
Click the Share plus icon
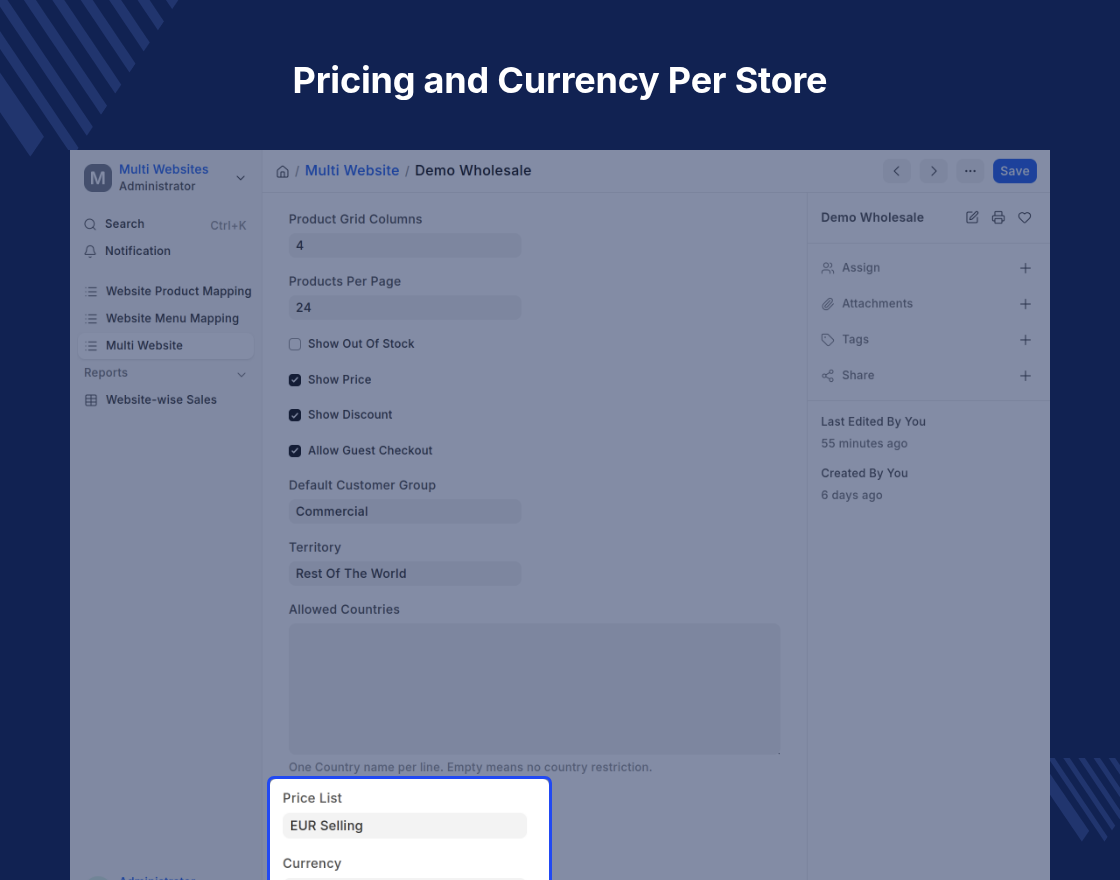pyautogui.click(x=1025, y=375)
